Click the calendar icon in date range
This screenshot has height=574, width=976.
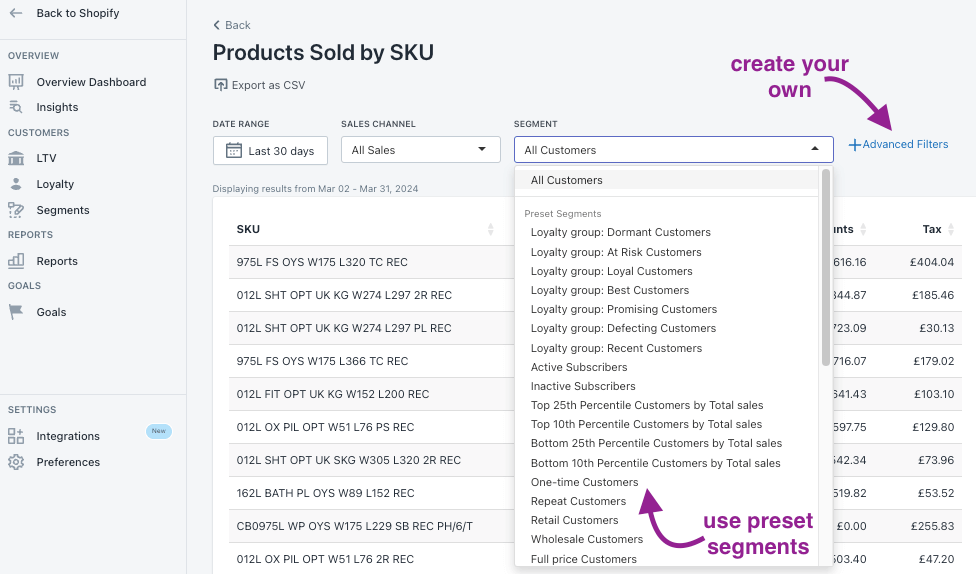pos(233,151)
